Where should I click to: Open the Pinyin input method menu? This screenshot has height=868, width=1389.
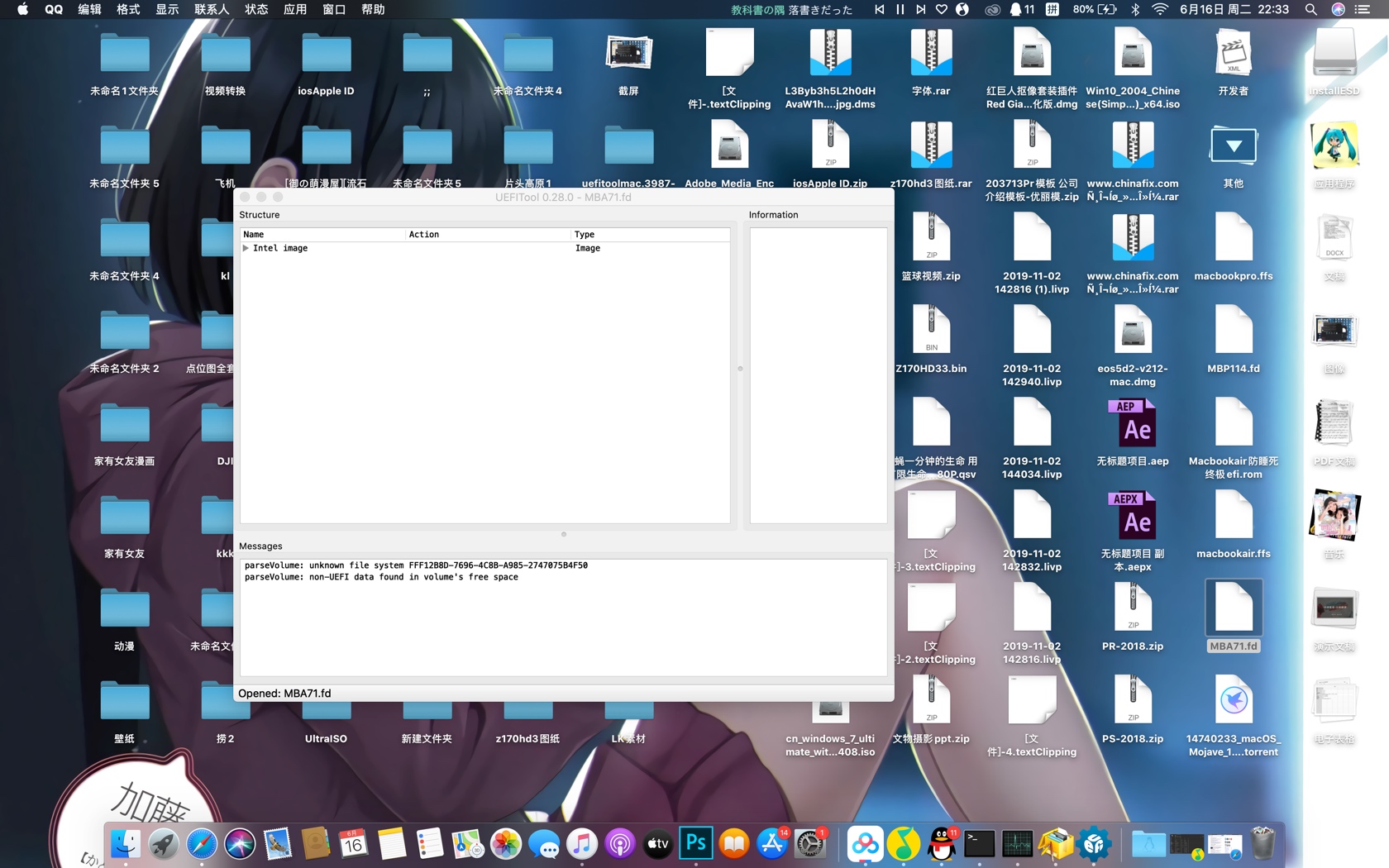coord(1052,9)
